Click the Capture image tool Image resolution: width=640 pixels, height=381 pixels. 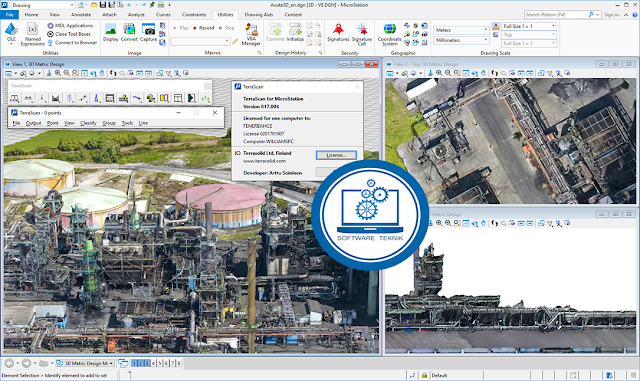[x=148, y=33]
